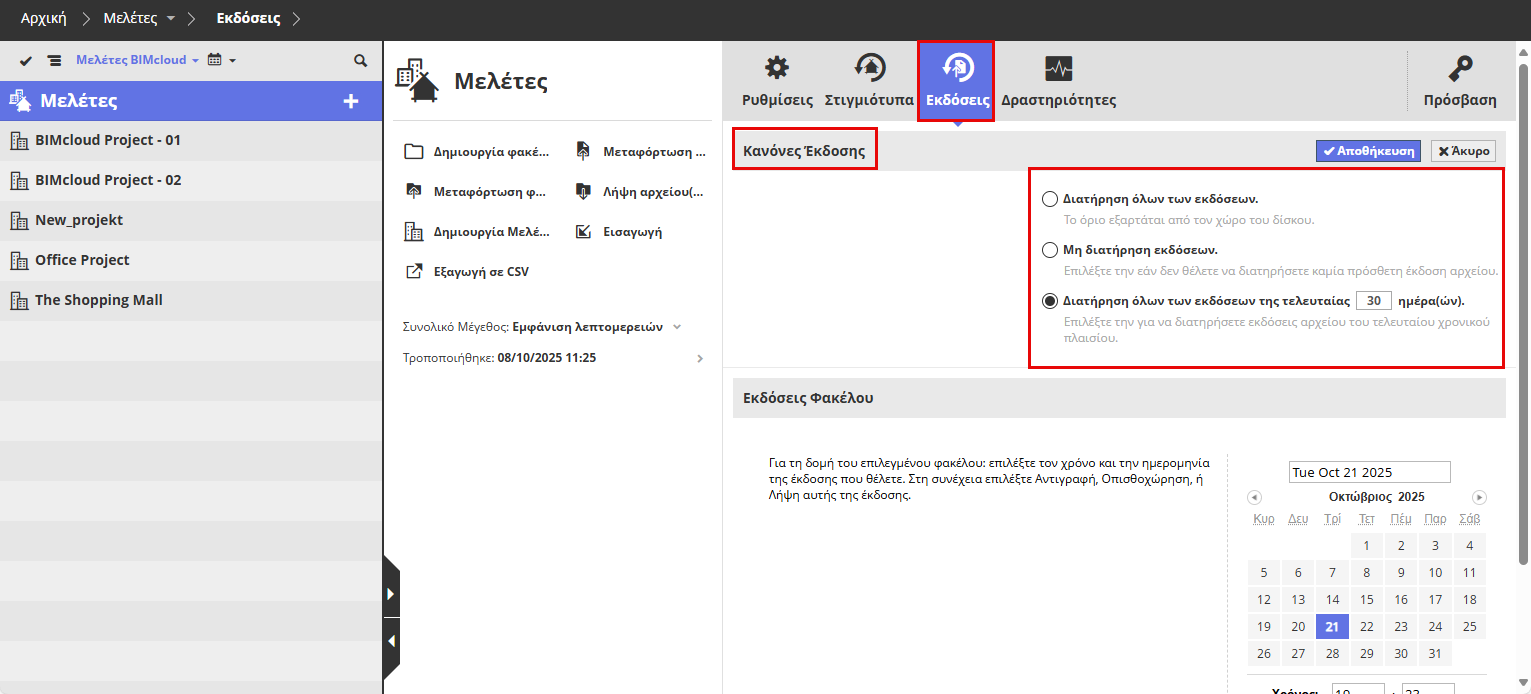Click the plus icon to add to Μελέτες
This screenshot has width=1531, height=694.
(350, 101)
